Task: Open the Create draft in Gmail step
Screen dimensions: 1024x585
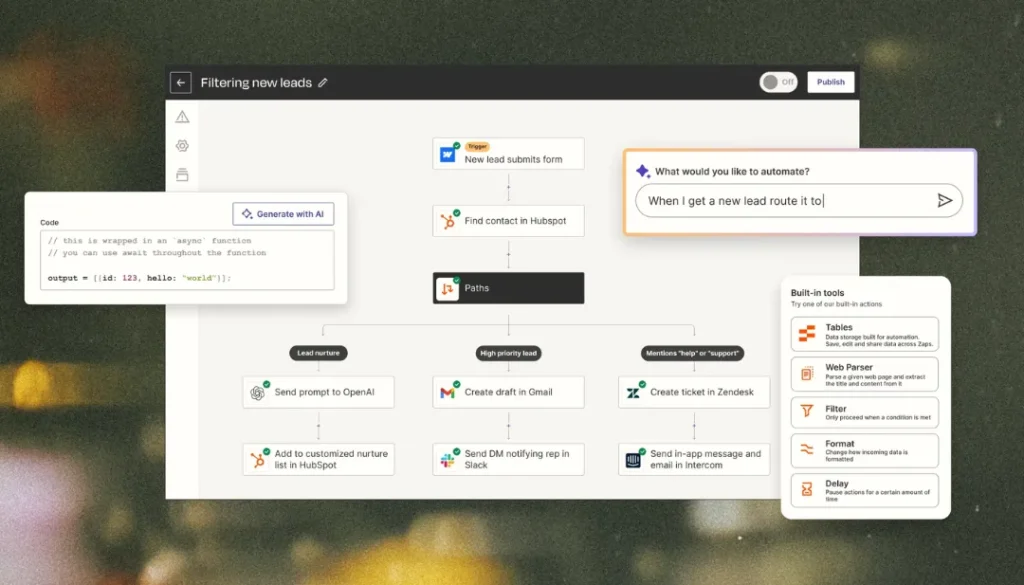Action: (508, 392)
